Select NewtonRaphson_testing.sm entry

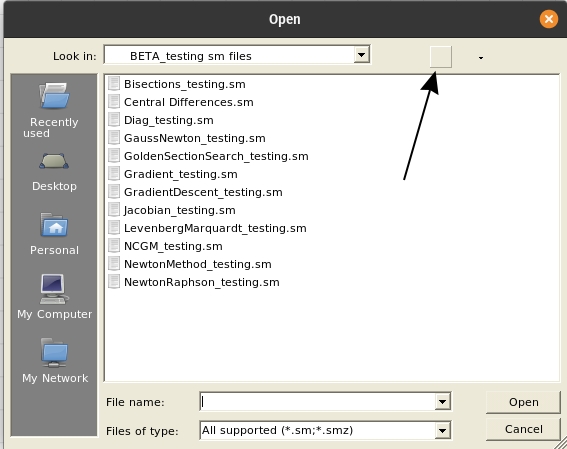coord(201,282)
